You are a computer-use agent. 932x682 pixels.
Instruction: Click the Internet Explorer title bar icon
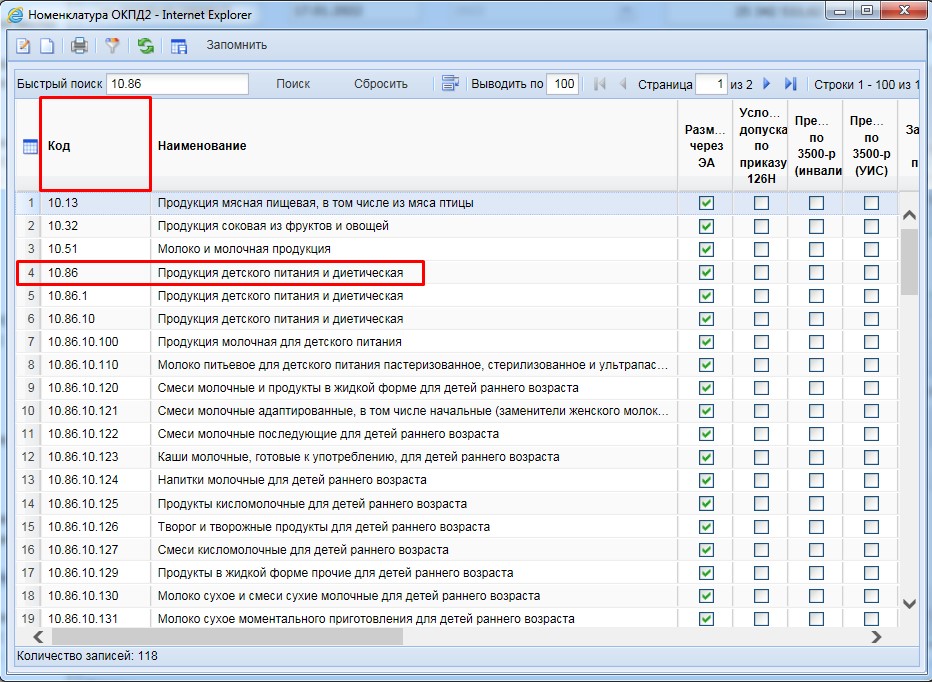click(15, 14)
